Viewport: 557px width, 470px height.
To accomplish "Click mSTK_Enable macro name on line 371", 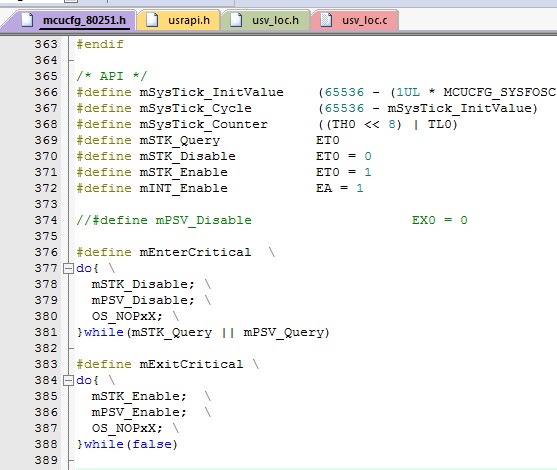I will [x=184, y=172].
